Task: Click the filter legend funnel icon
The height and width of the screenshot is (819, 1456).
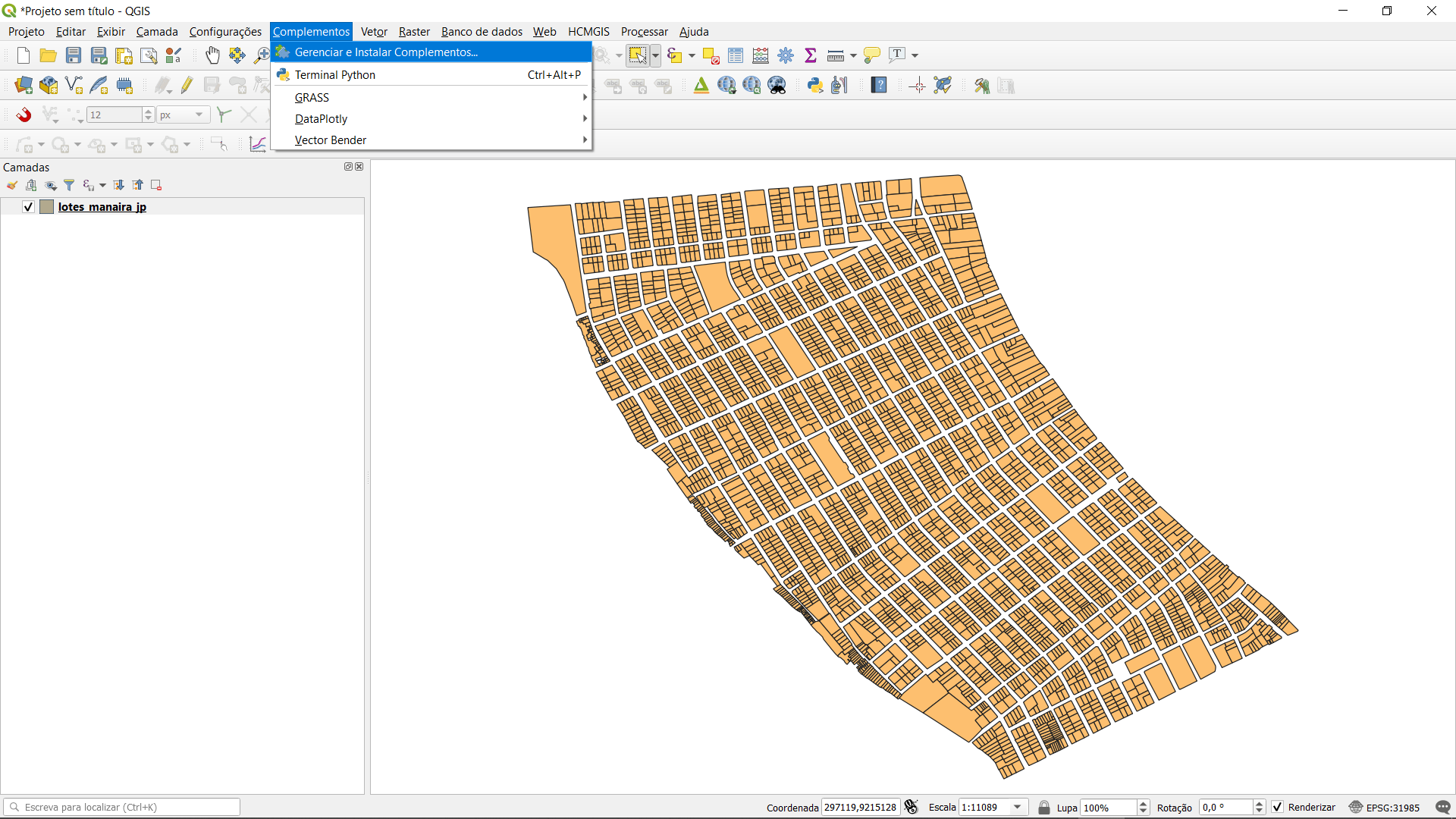Action: click(69, 185)
